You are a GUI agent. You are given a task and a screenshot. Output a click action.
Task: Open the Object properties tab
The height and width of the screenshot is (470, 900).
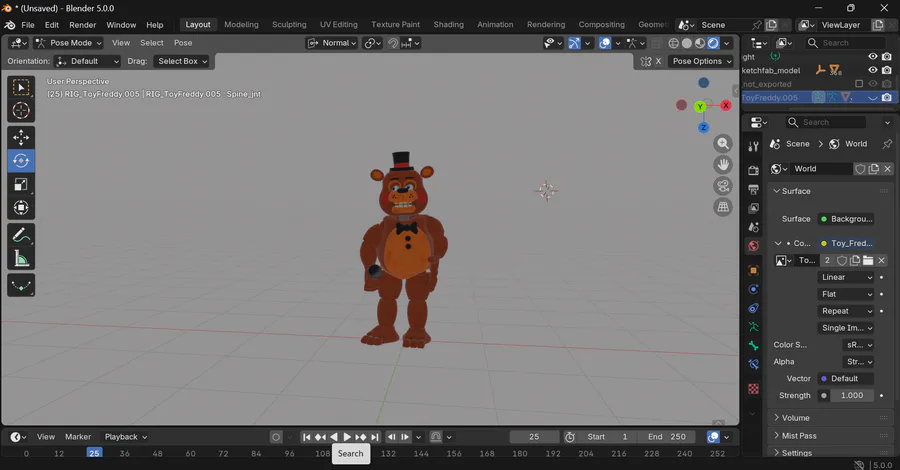tap(754, 270)
